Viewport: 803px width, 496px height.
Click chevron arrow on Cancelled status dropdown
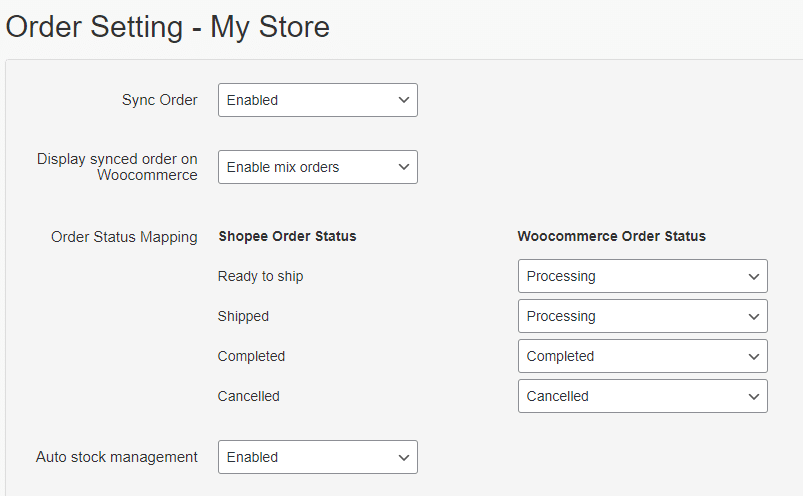754,396
